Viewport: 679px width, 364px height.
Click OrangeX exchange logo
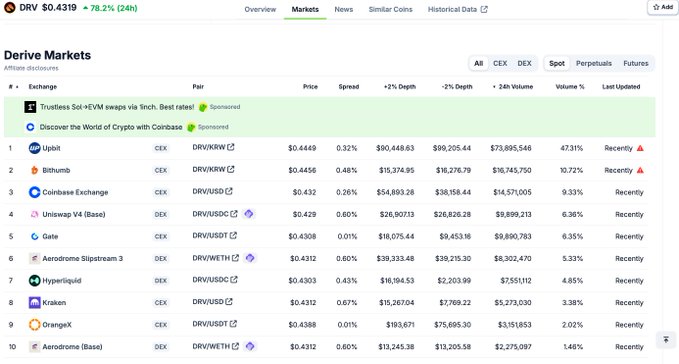[34, 325]
